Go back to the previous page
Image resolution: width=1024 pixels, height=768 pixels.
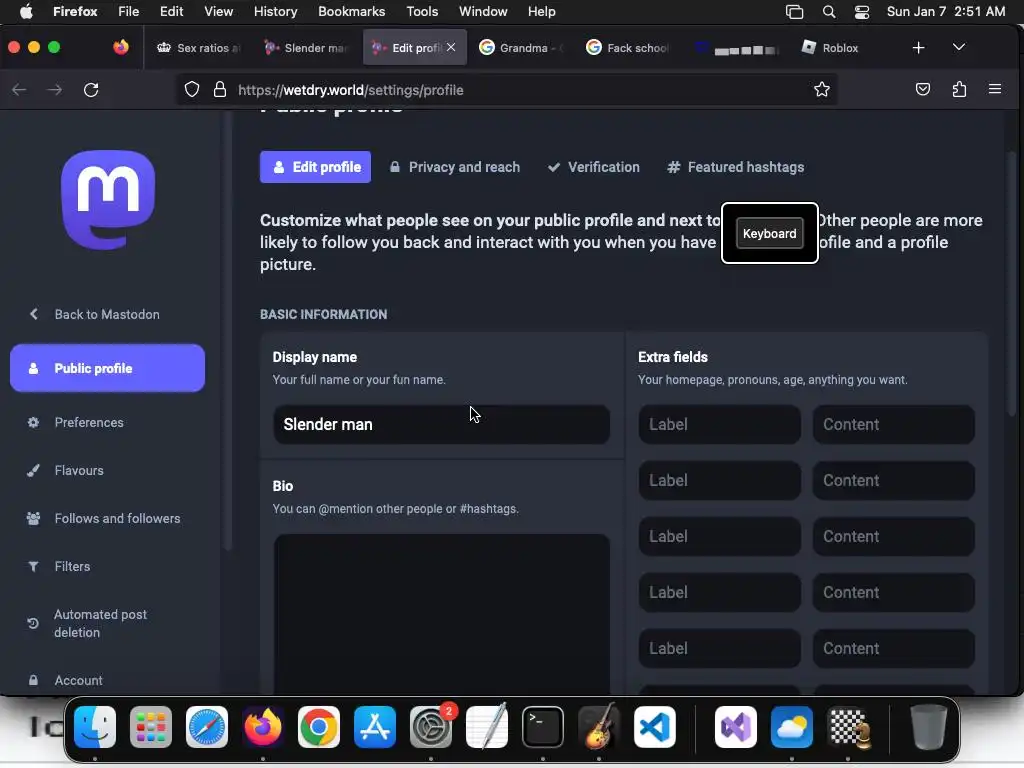click(x=19, y=89)
